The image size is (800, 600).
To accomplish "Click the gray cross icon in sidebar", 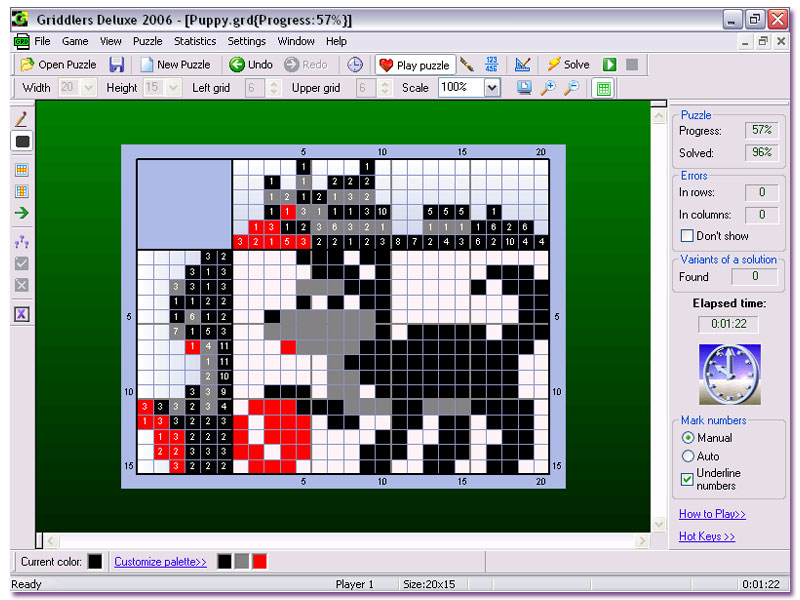I will (x=21, y=285).
